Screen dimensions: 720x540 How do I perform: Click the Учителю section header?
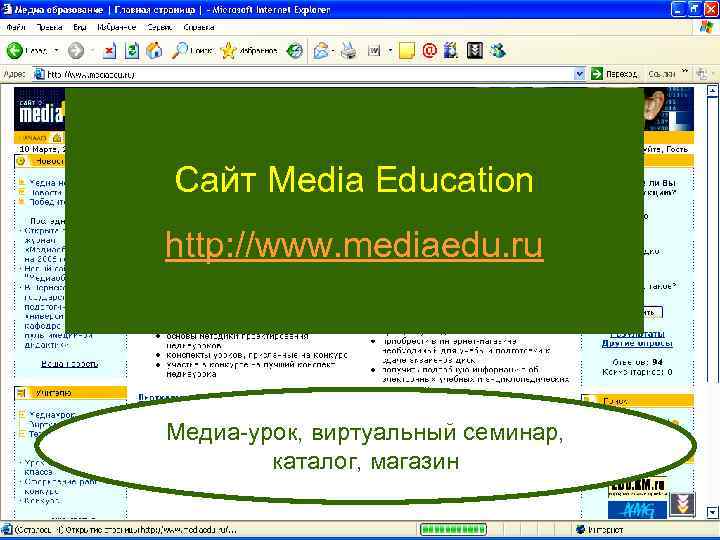(71, 393)
